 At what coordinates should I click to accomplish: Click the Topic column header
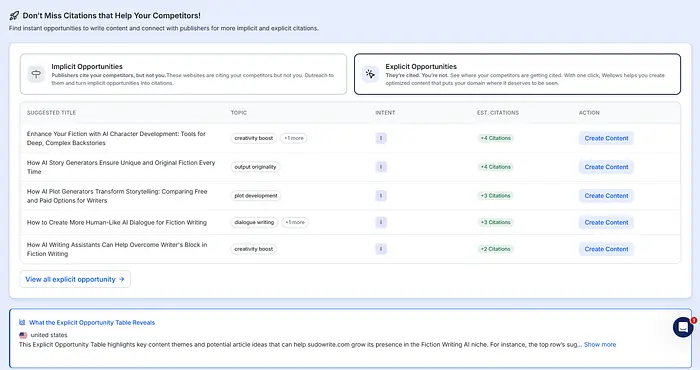pyautogui.click(x=239, y=113)
